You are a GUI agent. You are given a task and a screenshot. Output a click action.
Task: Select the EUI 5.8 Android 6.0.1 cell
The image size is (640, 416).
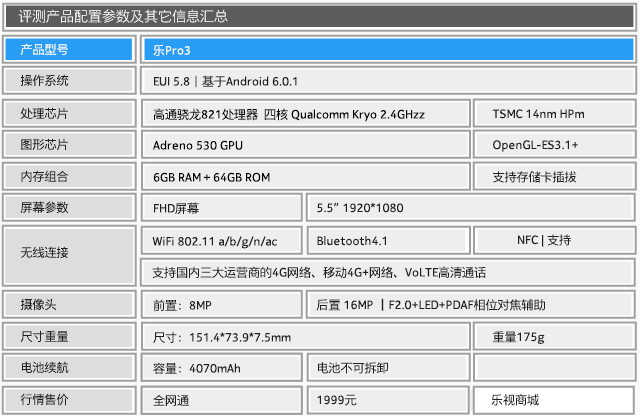387,81
